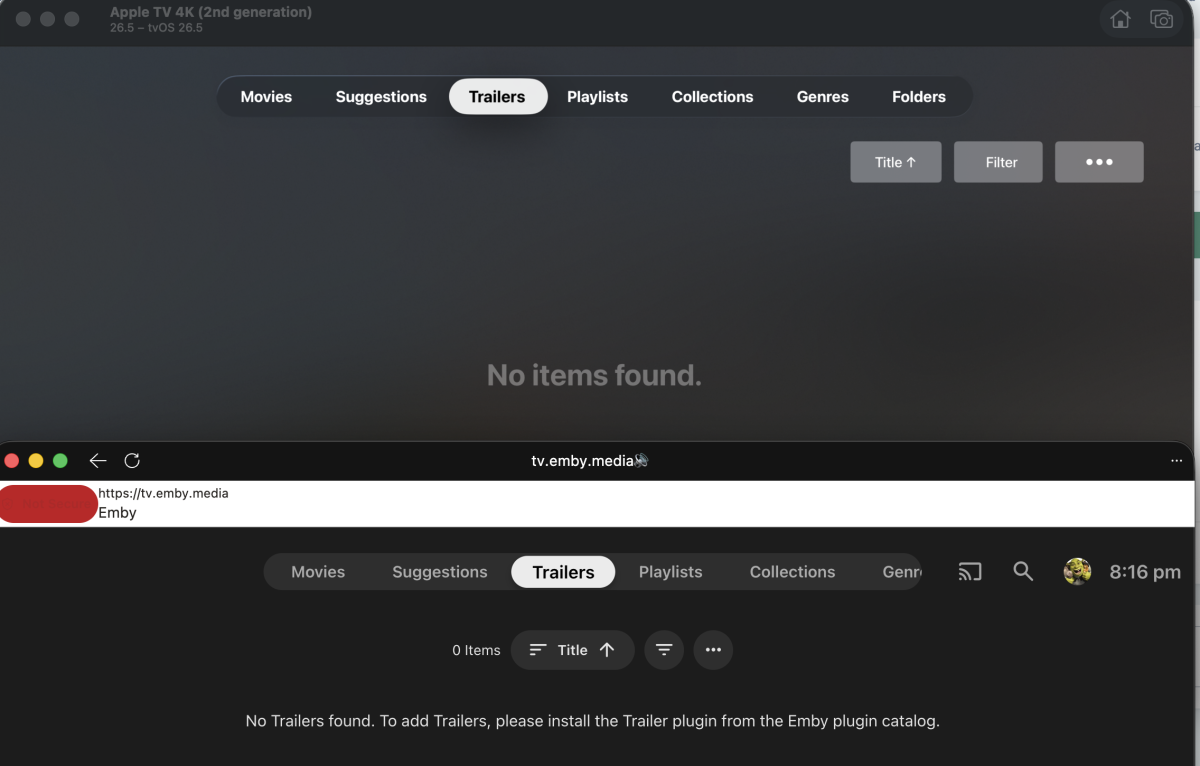Open search in Emby web
The image size is (1200, 766).
(1023, 571)
